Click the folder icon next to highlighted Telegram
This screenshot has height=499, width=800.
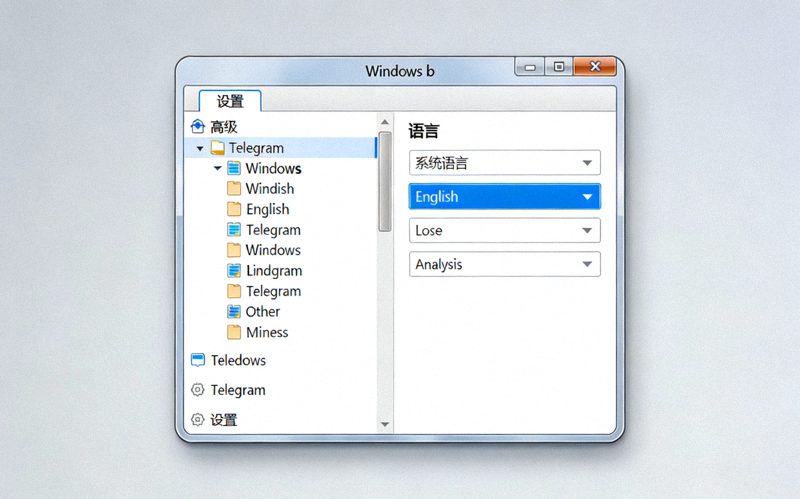click(x=218, y=148)
